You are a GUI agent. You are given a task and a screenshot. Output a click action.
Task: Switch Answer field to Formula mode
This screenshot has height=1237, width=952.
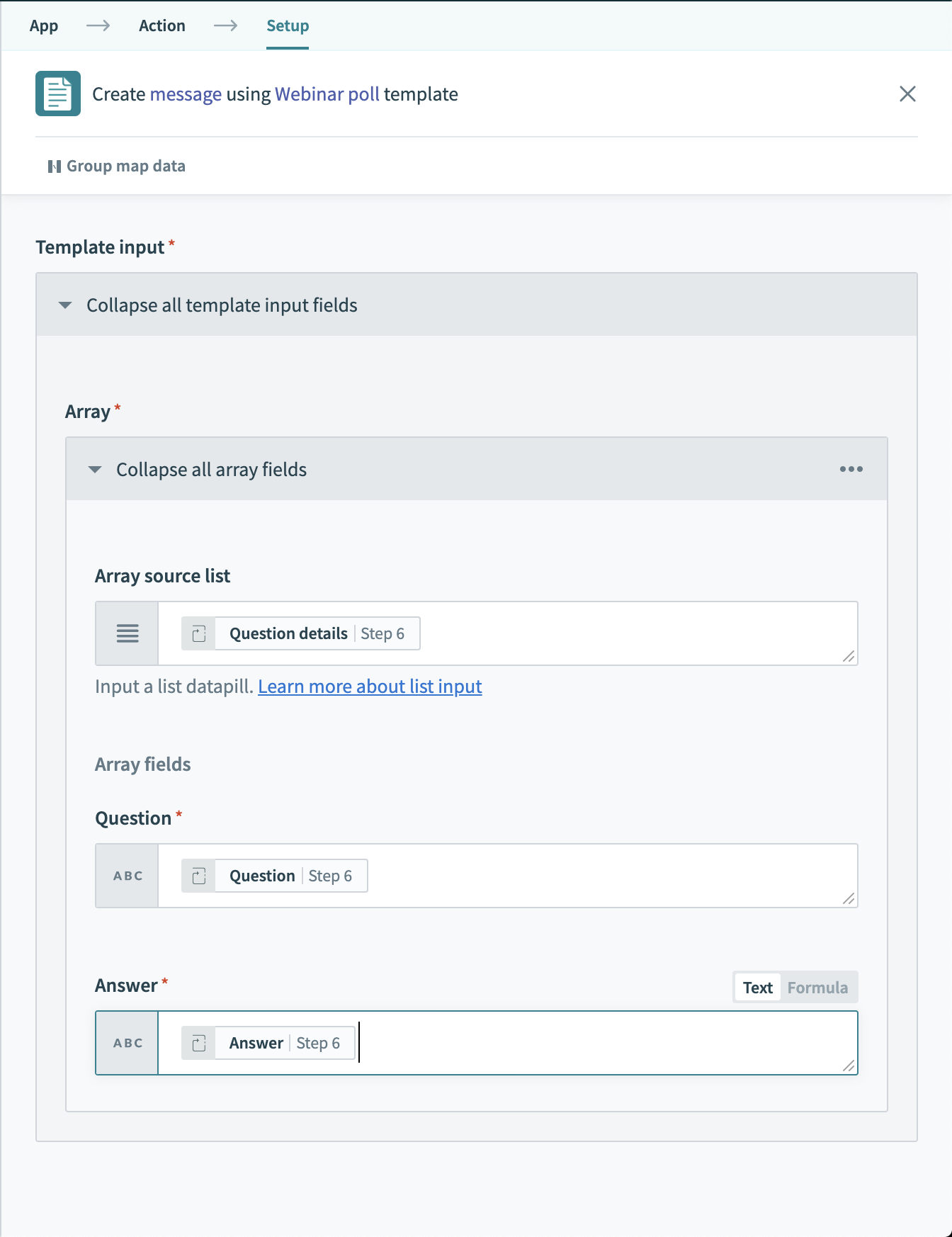pos(817,988)
